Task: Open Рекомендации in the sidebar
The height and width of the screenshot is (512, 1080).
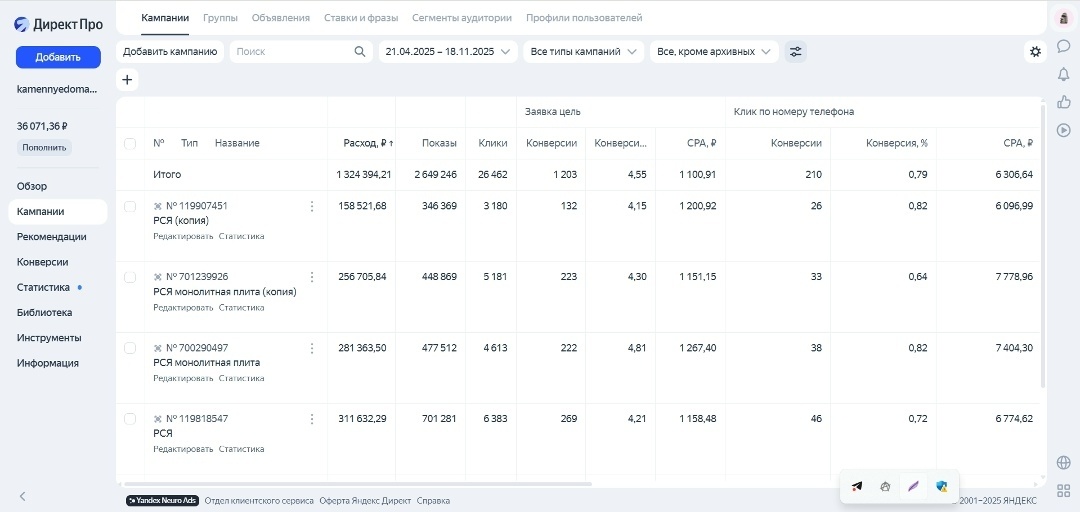Action: click(52, 237)
